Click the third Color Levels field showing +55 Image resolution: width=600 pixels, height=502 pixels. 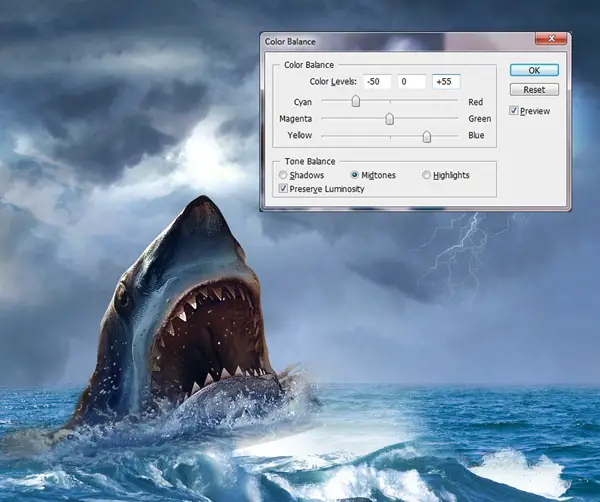tap(445, 82)
